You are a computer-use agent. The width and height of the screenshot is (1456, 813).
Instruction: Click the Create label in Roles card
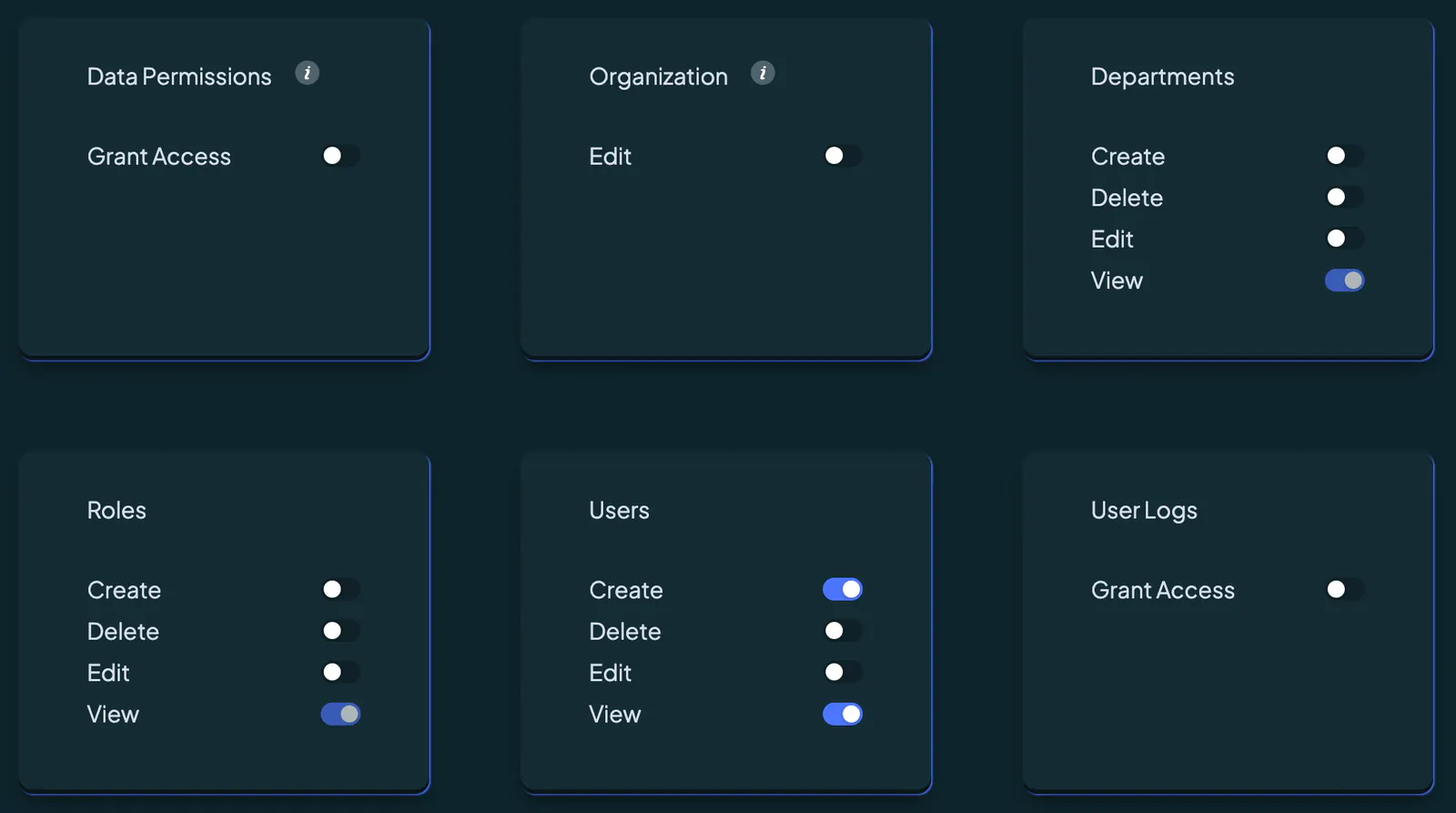pyautogui.click(x=124, y=590)
